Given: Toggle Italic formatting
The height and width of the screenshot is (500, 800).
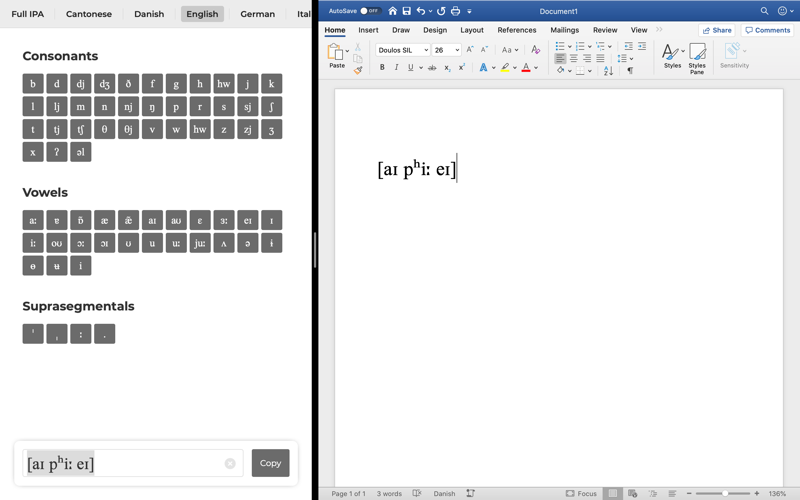Looking at the screenshot, I should click(x=396, y=67).
